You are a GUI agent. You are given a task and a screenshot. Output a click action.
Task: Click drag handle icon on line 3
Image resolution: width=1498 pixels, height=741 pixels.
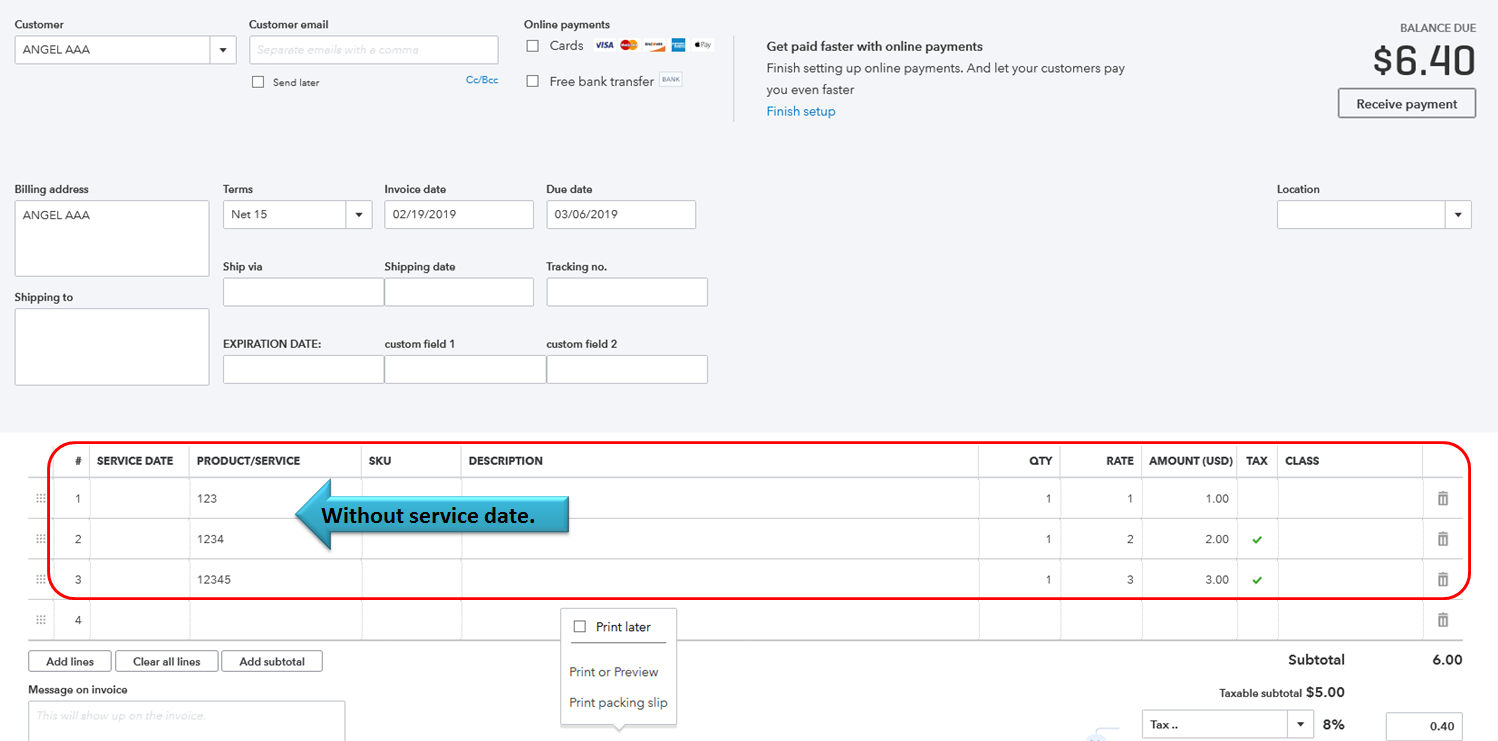tap(41, 579)
